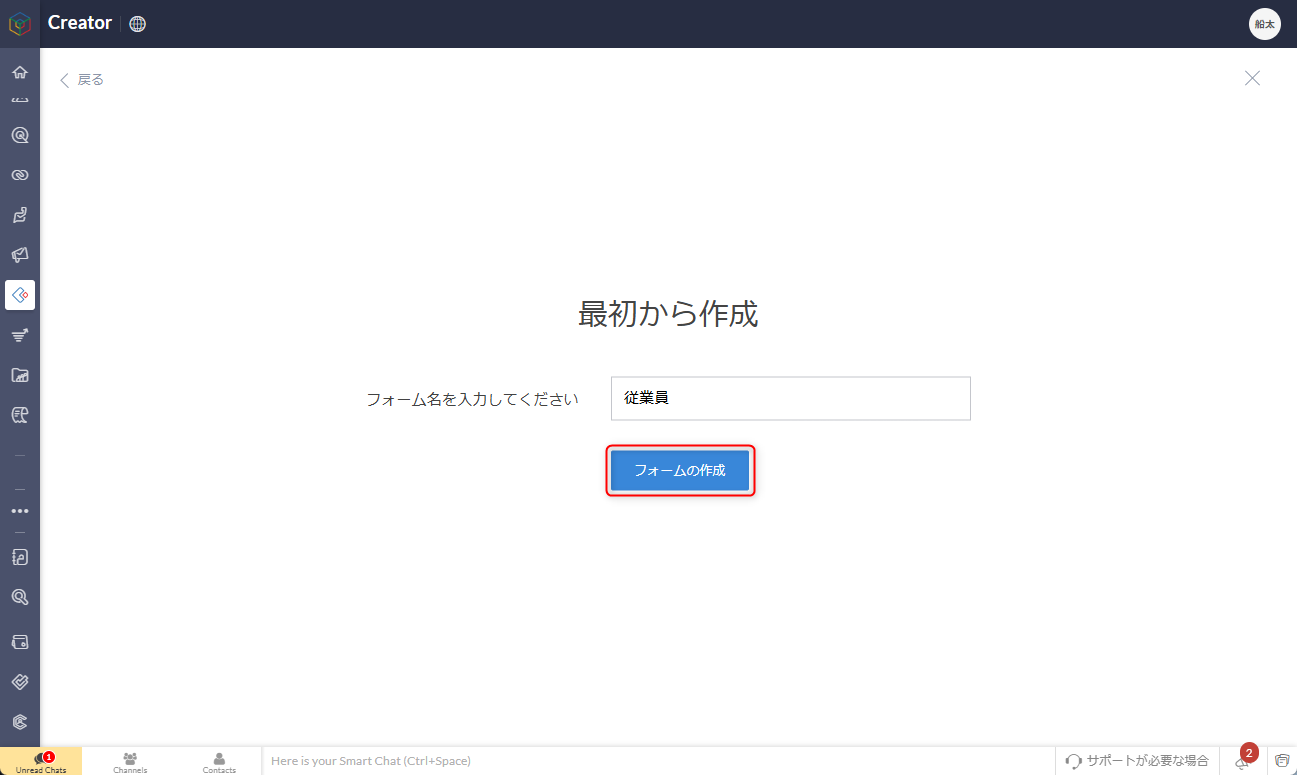Click the Zoho logo at top left
The width and height of the screenshot is (1297, 775).
coord(19,24)
